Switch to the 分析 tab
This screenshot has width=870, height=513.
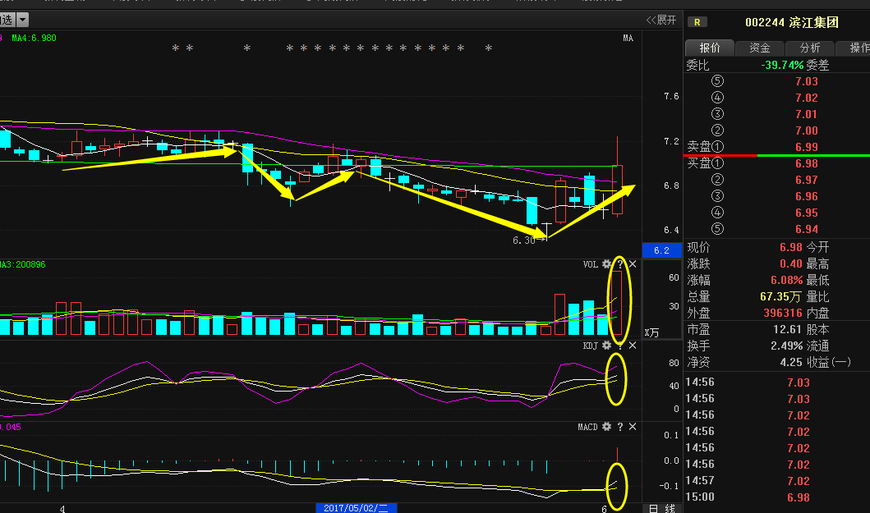tap(810, 48)
